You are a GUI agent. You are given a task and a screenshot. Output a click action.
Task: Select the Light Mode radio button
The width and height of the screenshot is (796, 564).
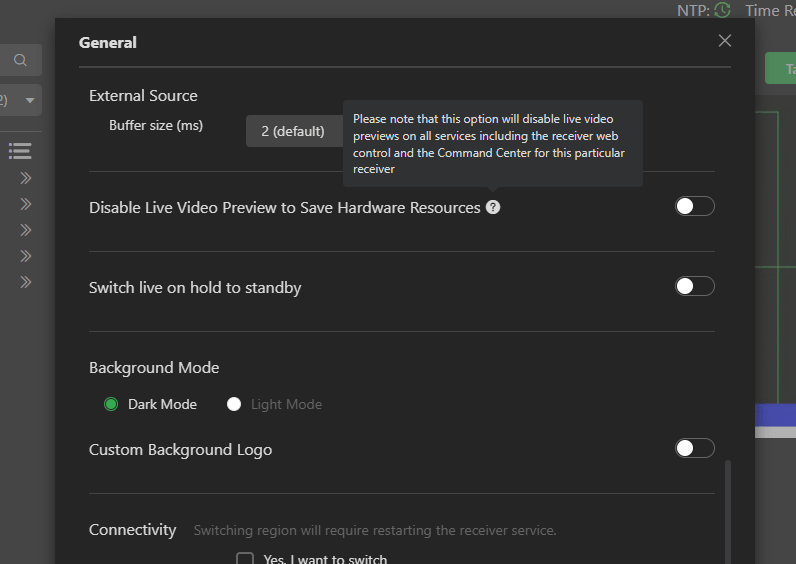click(234, 404)
